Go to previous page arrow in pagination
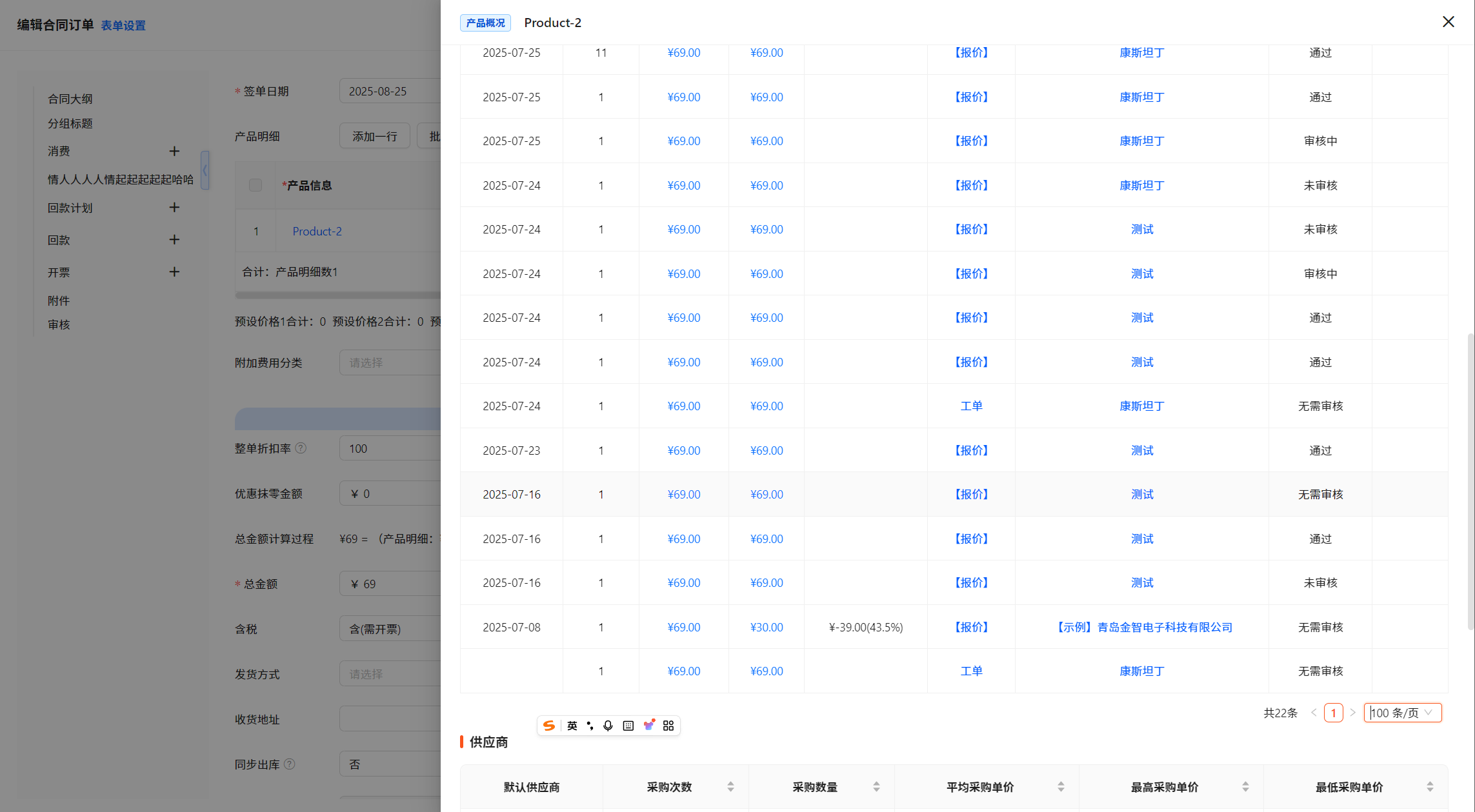Image resolution: width=1475 pixels, height=812 pixels. click(x=1314, y=713)
